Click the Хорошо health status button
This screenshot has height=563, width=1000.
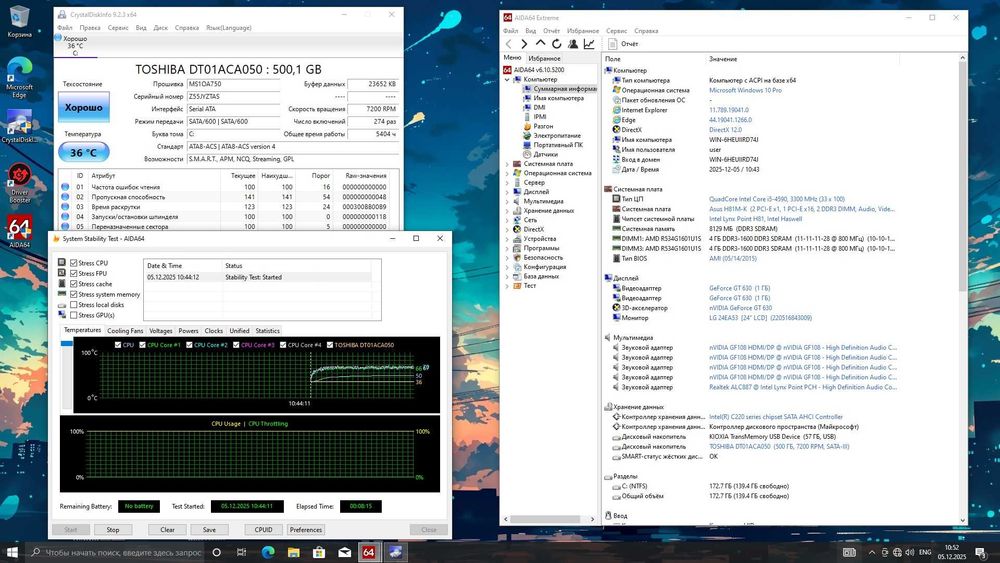point(84,107)
